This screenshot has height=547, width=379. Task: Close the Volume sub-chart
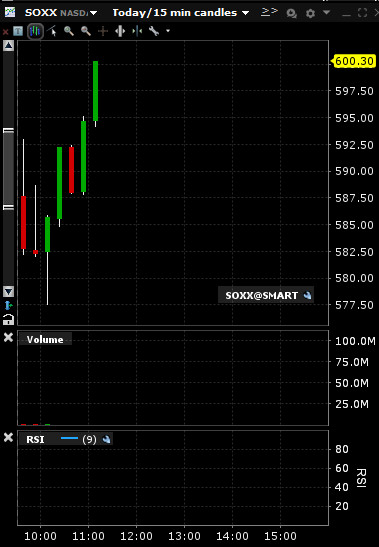click(x=8, y=337)
